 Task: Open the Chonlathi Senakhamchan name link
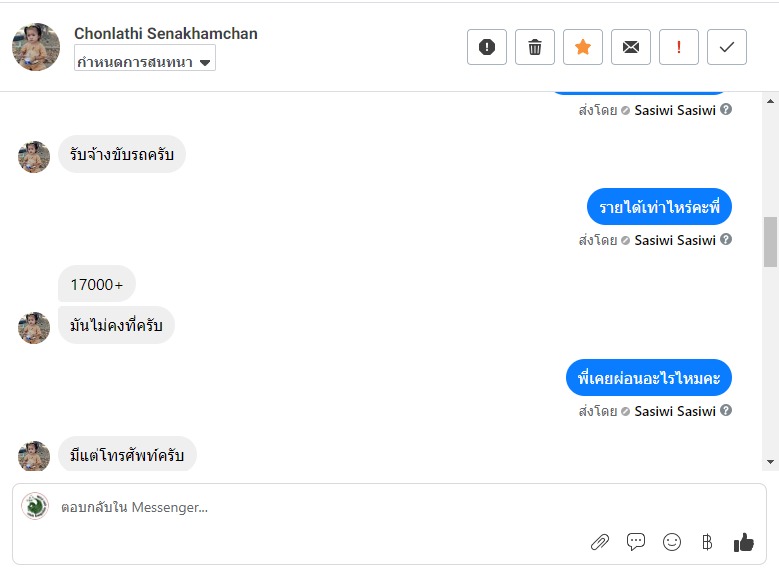point(166,34)
